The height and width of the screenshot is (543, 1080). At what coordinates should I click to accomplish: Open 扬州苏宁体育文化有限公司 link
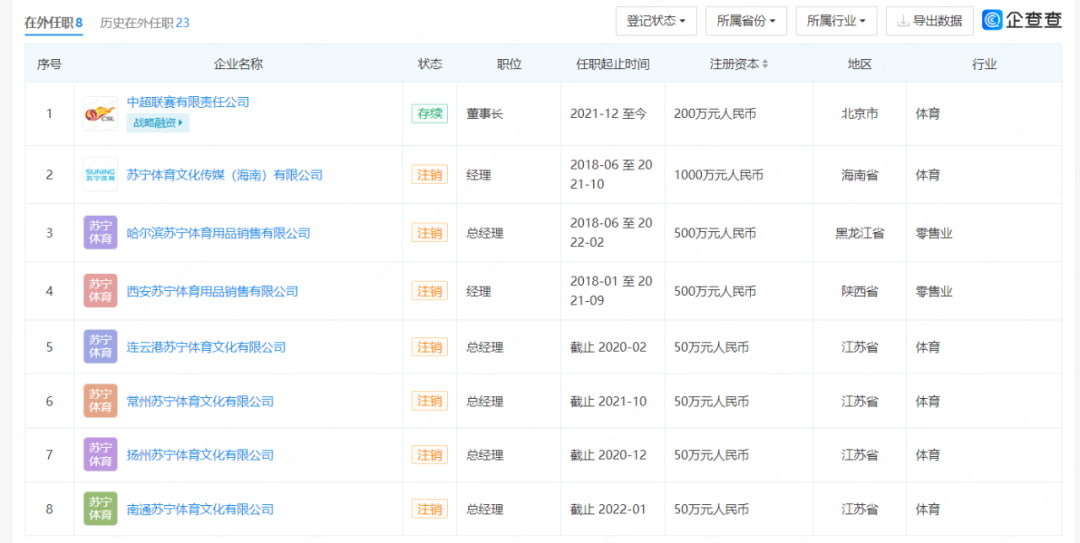[200, 455]
